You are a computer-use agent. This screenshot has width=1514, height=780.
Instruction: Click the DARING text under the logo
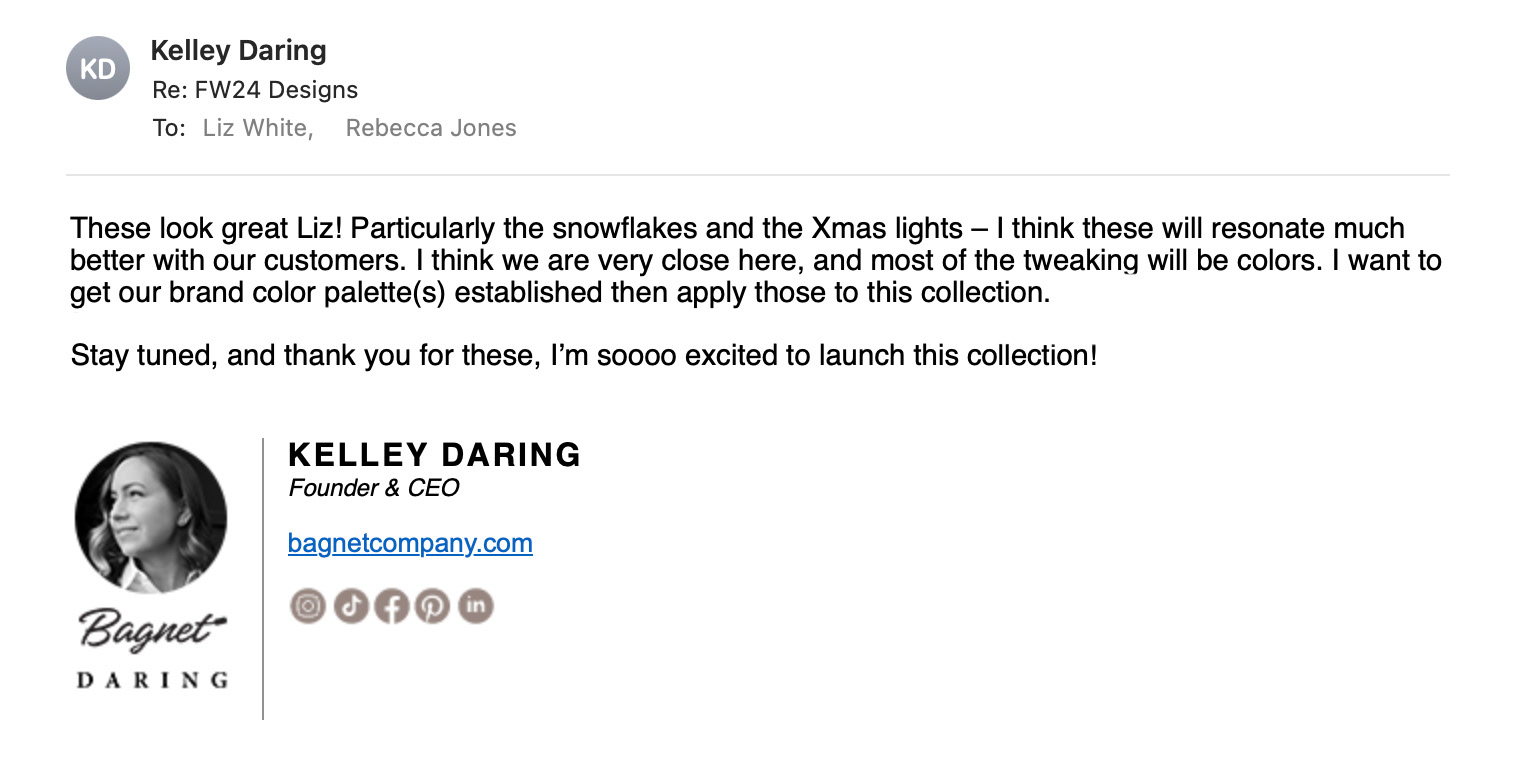(x=152, y=680)
